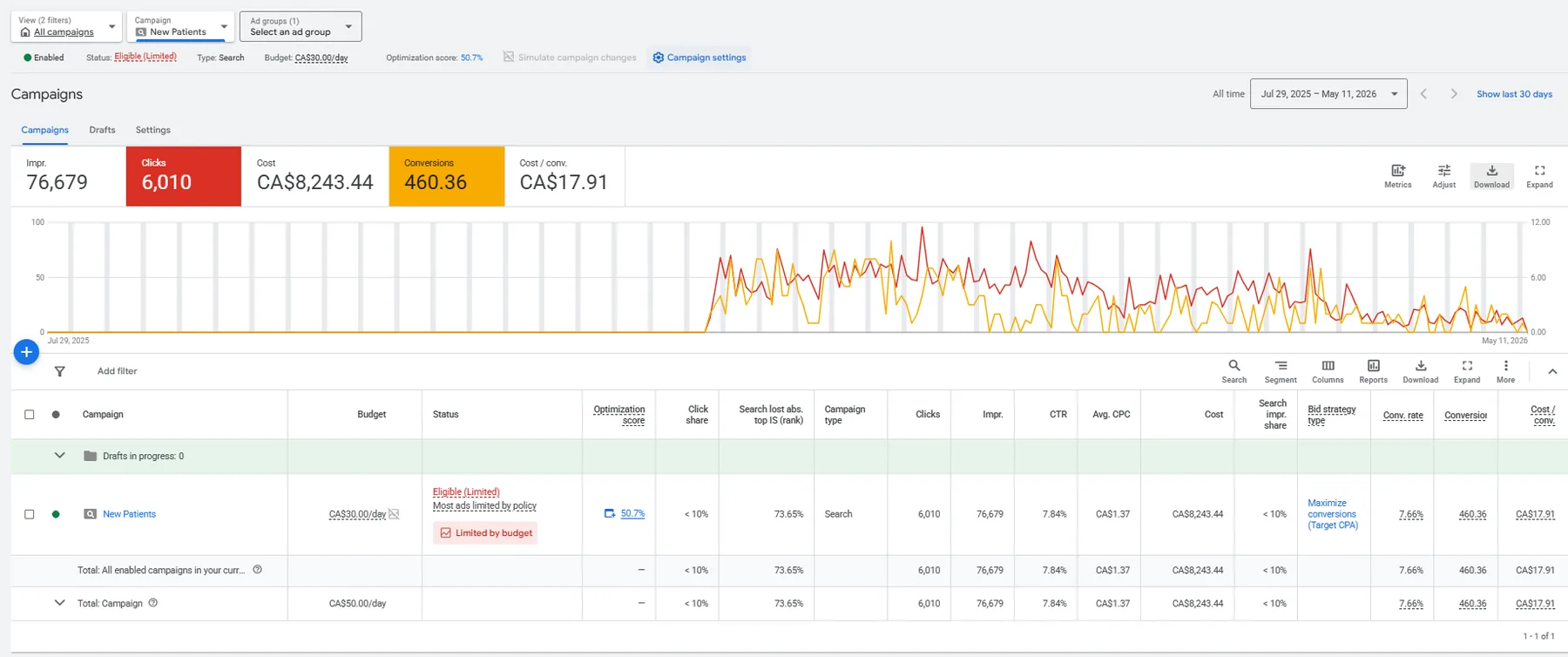Sort by the Bid strategy type header
Viewport: 1568px width, 657px height.
point(1331,415)
